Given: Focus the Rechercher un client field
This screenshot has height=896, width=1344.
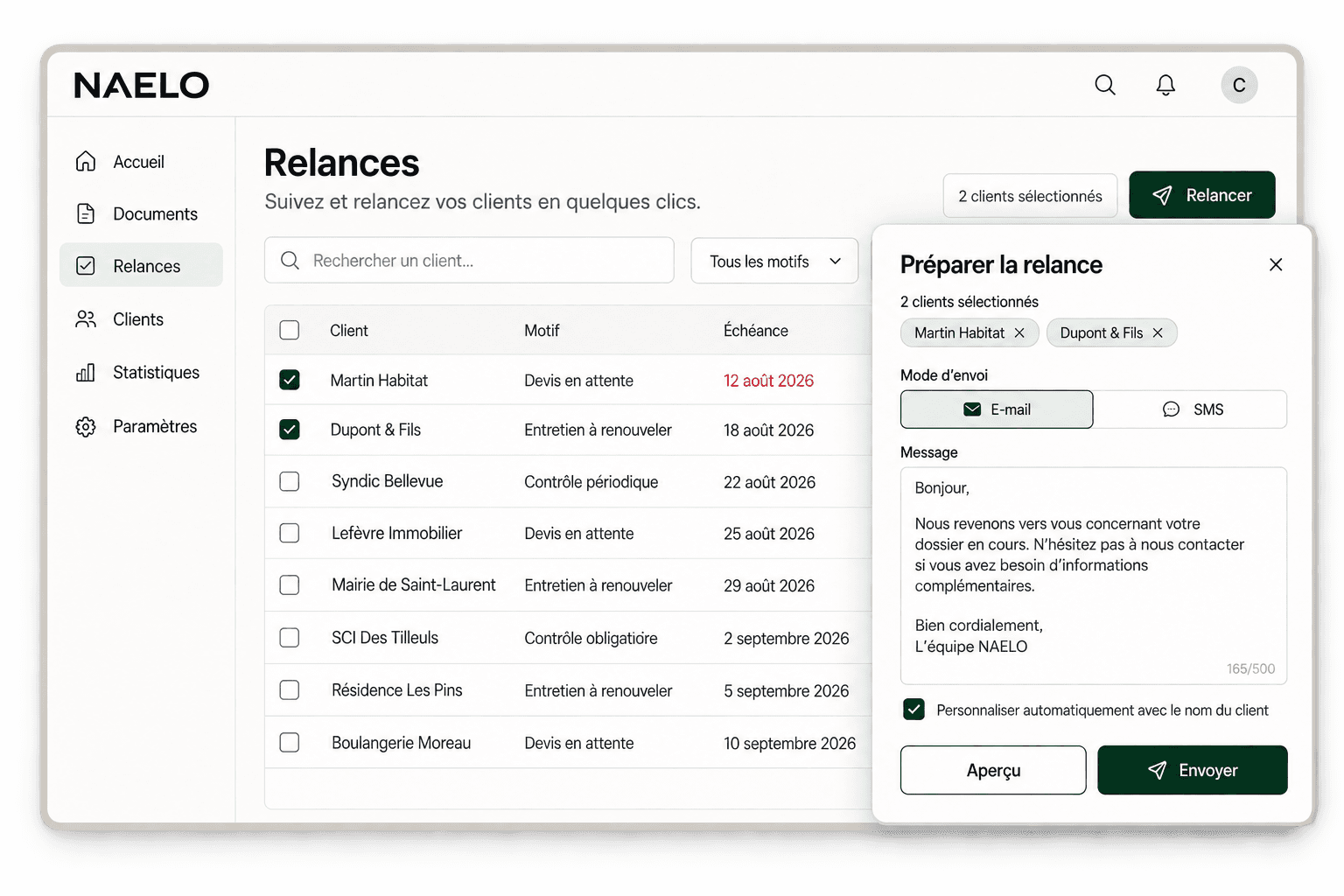Looking at the screenshot, I should [469, 261].
